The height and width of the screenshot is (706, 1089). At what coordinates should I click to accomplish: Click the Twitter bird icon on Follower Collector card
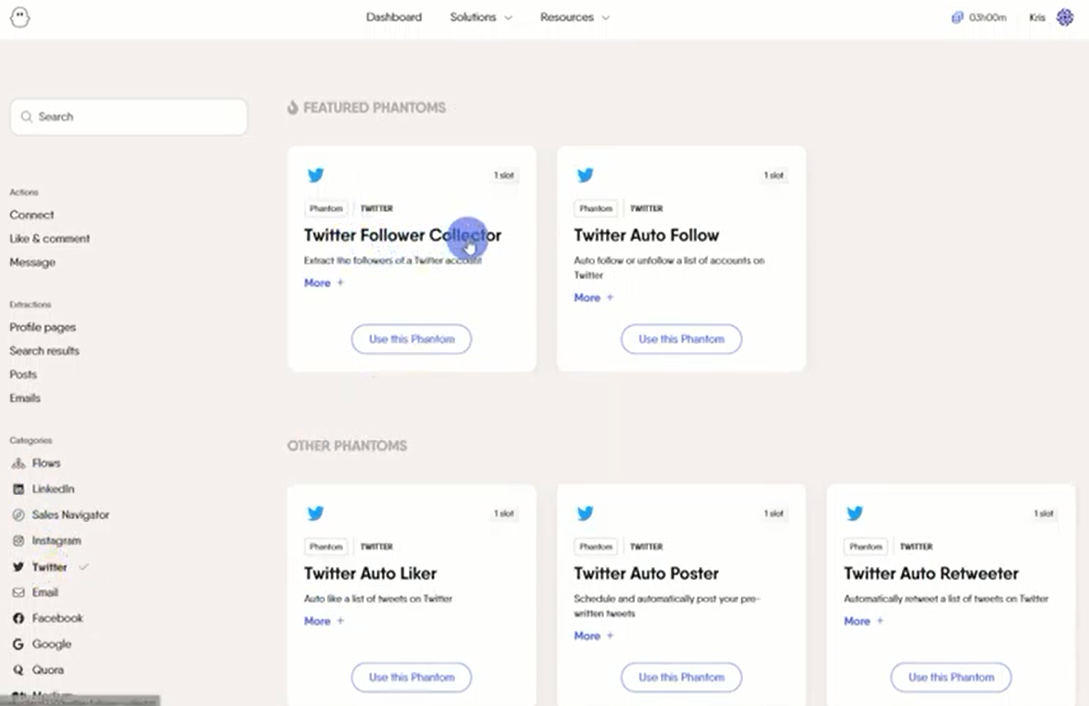pyautogui.click(x=316, y=174)
